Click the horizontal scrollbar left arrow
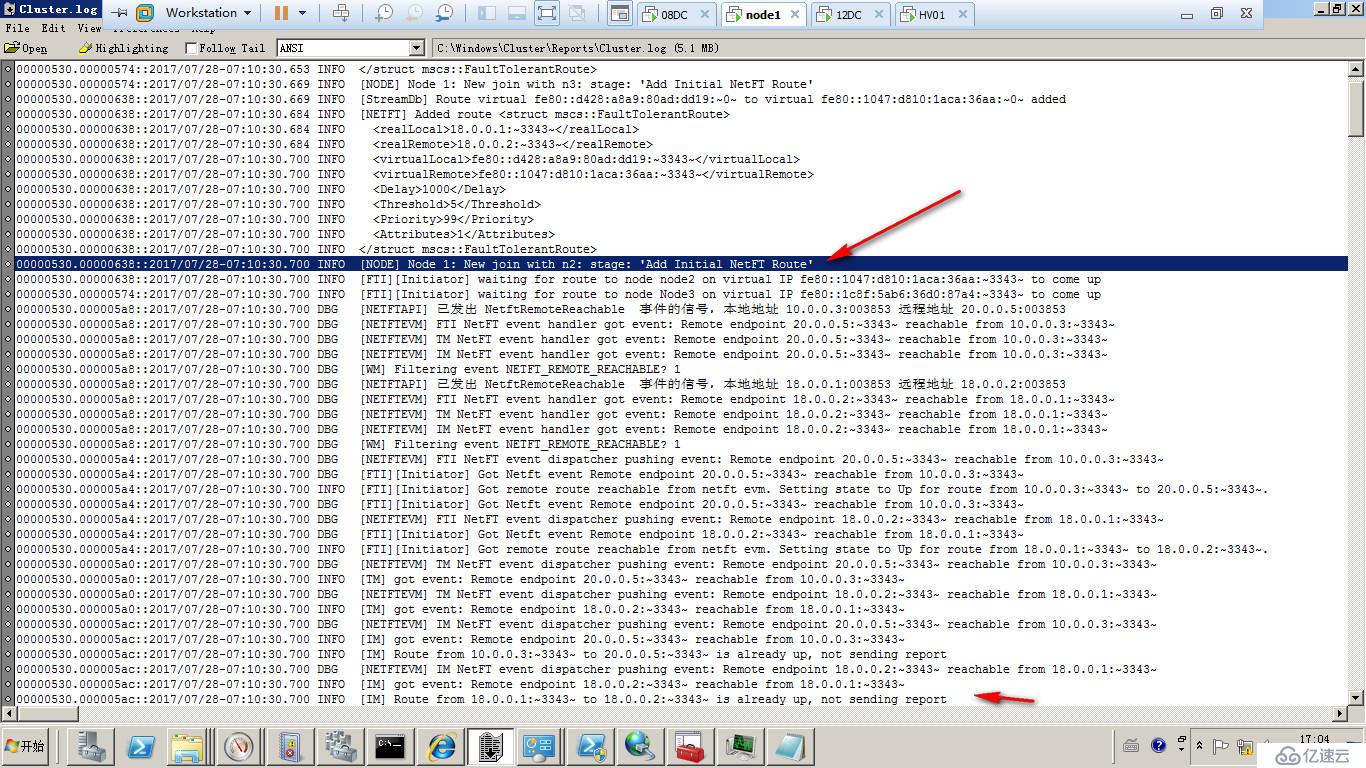Viewport: 1366px width, 768px height. click(9, 713)
